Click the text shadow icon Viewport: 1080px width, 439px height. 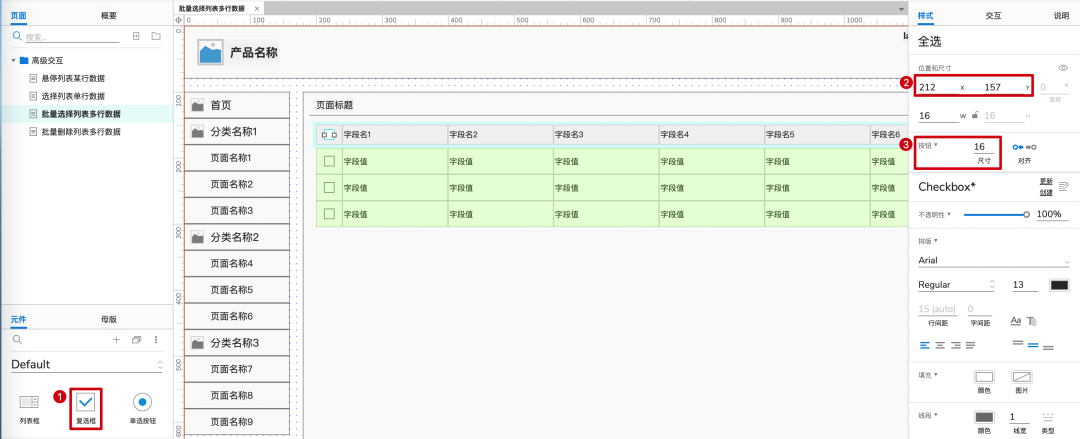pos(1032,320)
